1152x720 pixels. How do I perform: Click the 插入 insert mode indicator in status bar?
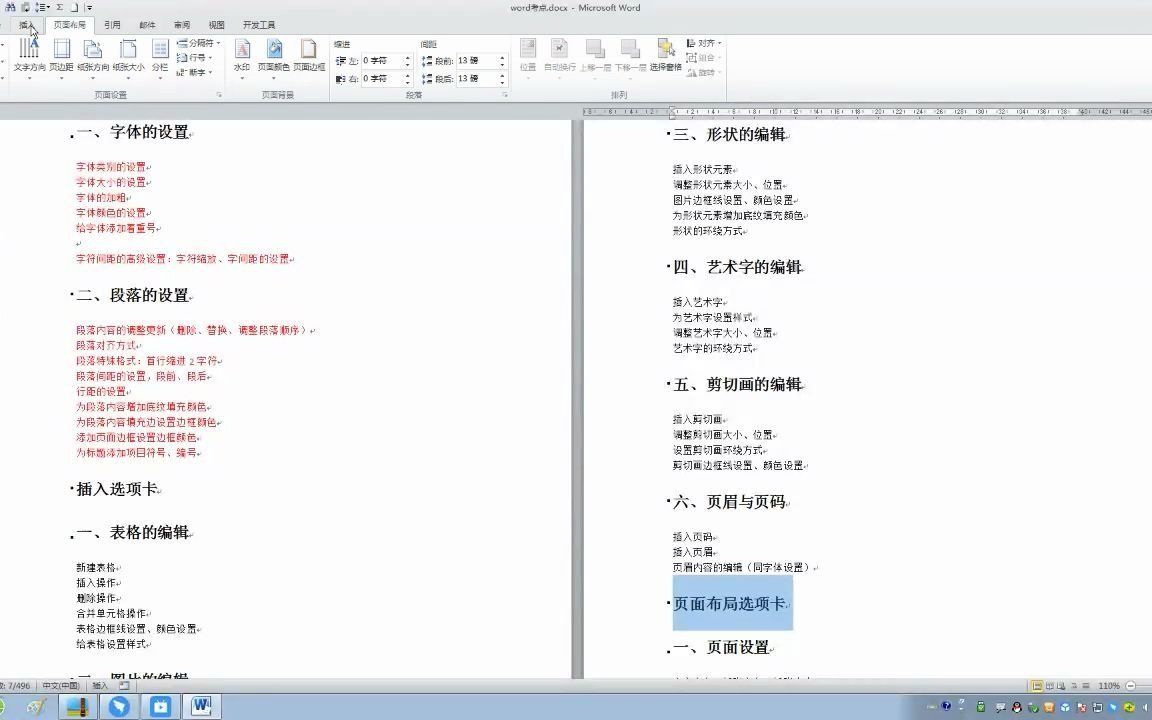pos(100,685)
